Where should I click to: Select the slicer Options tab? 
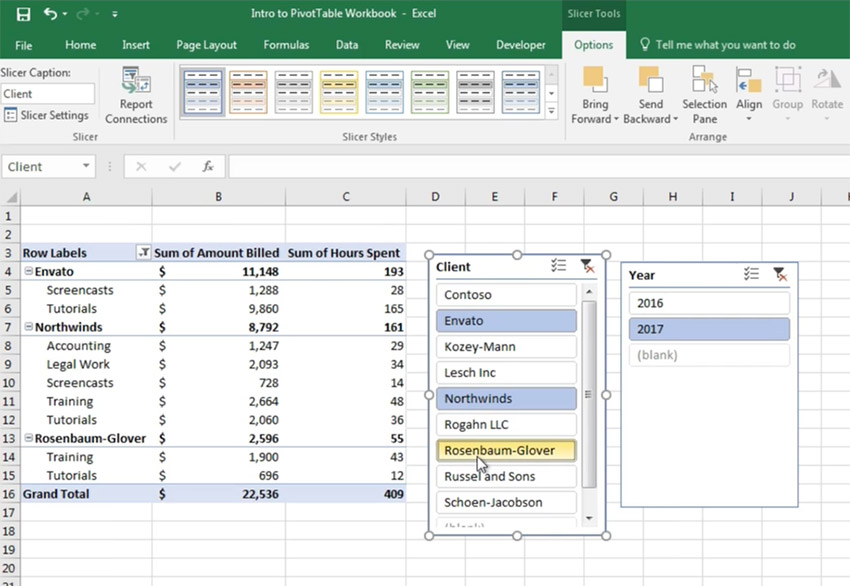(593, 45)
